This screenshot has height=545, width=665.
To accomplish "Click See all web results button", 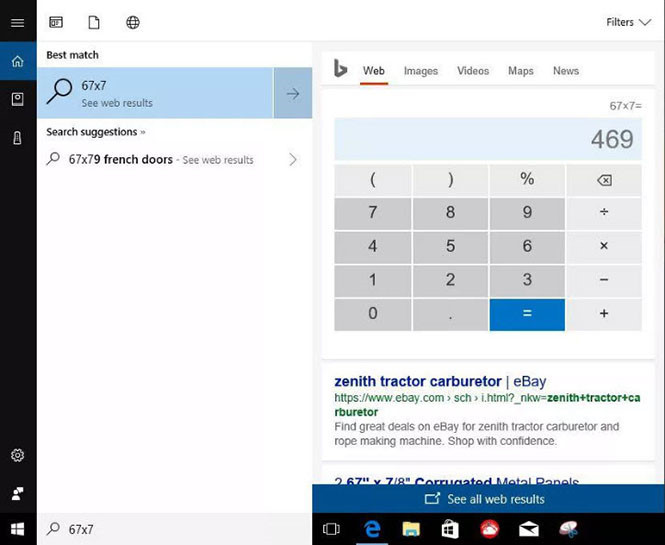I will click(488, 499).
